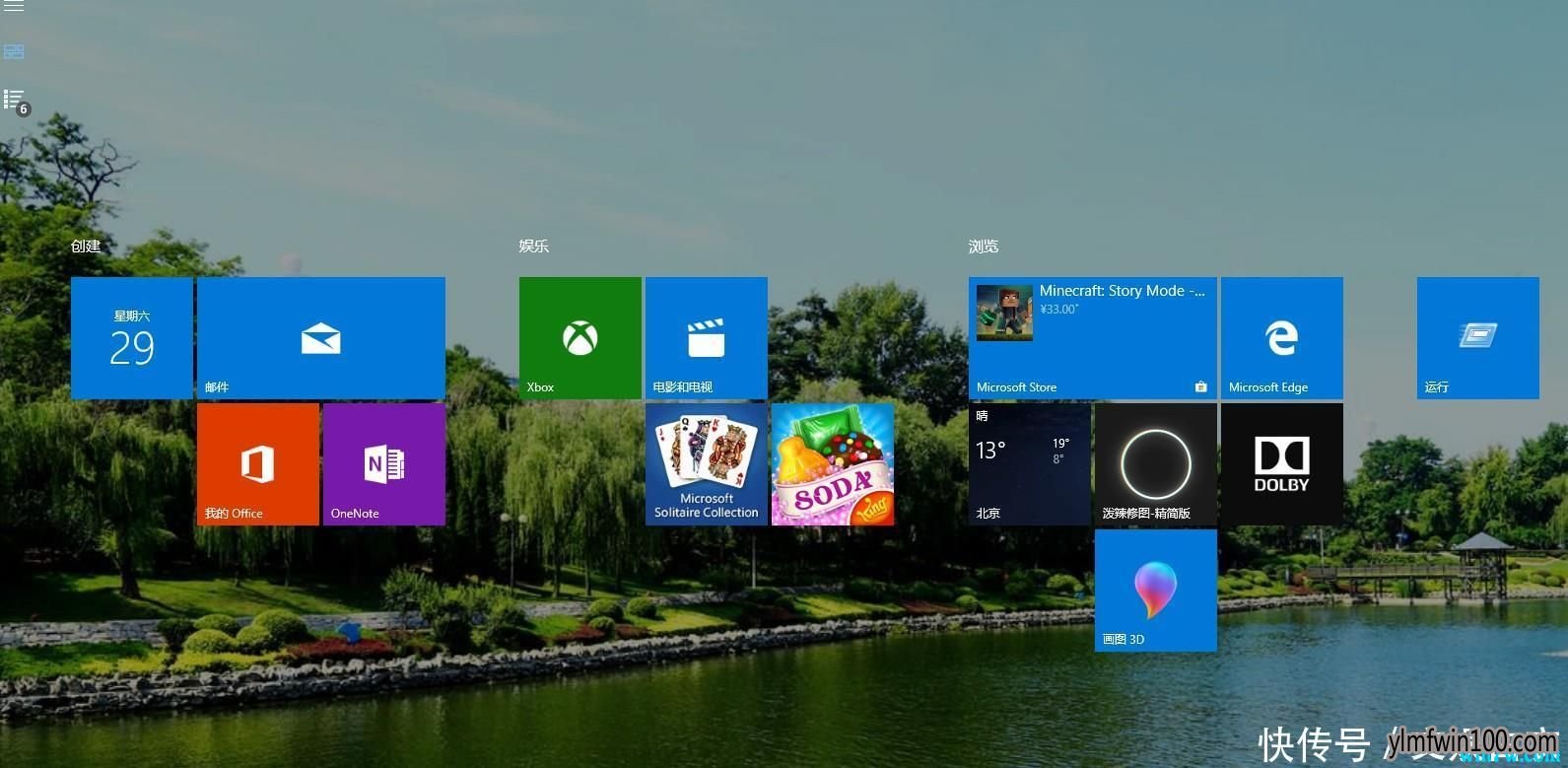1568x768 pixels.
Task: Click 星期六 weekday label
Action: 132,316
